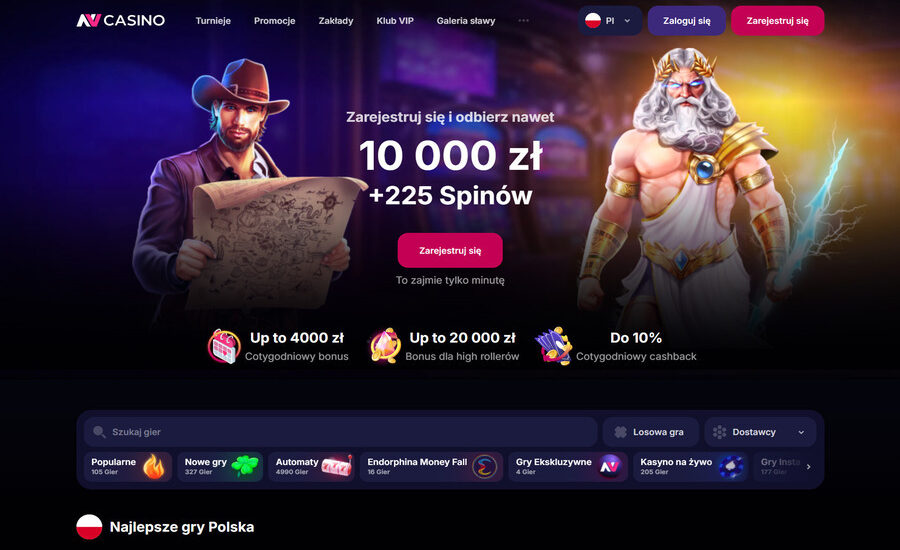Click the search magnifier icon
Image resolution: width=900 pixels, height=550 pixels.
99,432
